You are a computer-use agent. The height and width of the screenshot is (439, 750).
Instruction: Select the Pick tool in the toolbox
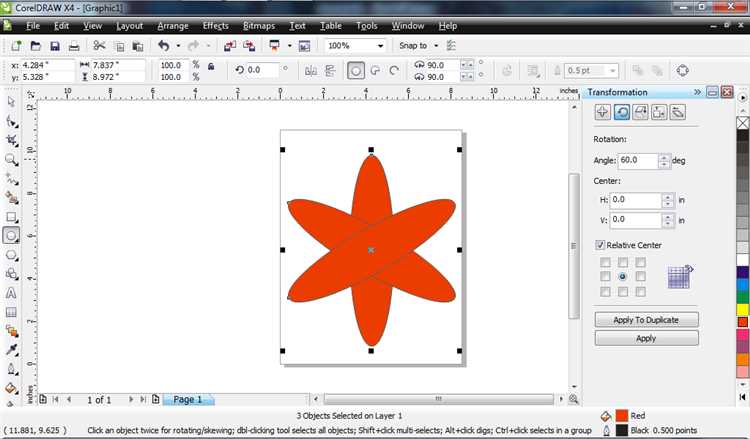point(11,102)
